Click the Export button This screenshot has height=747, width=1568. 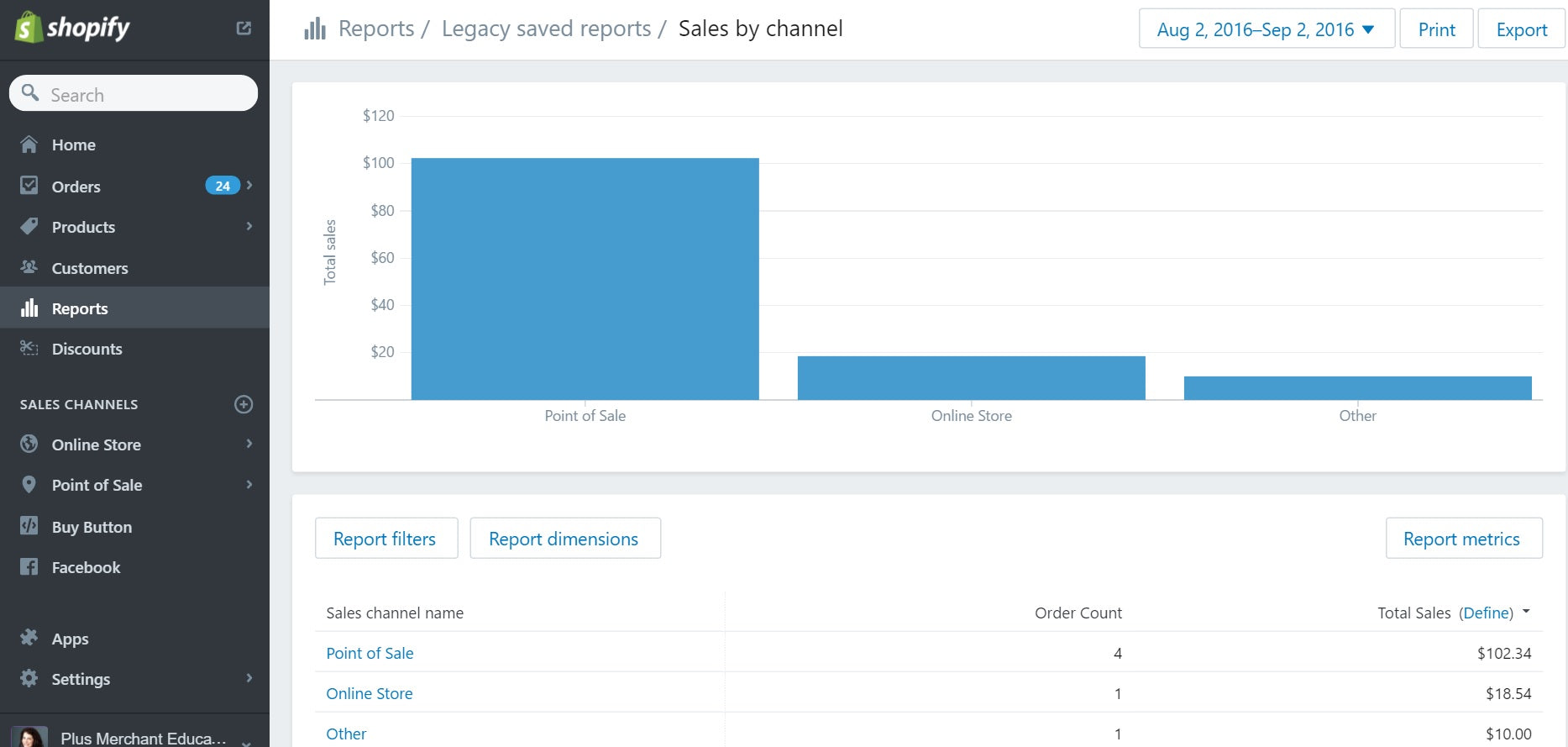1521,29
